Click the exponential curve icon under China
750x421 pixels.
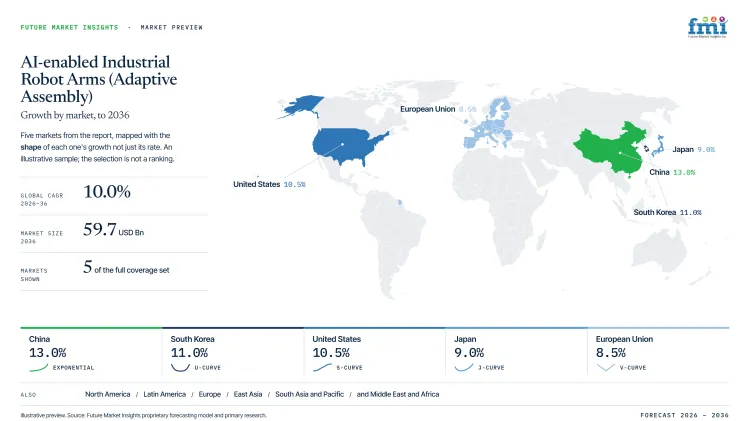tap(39, 367)
